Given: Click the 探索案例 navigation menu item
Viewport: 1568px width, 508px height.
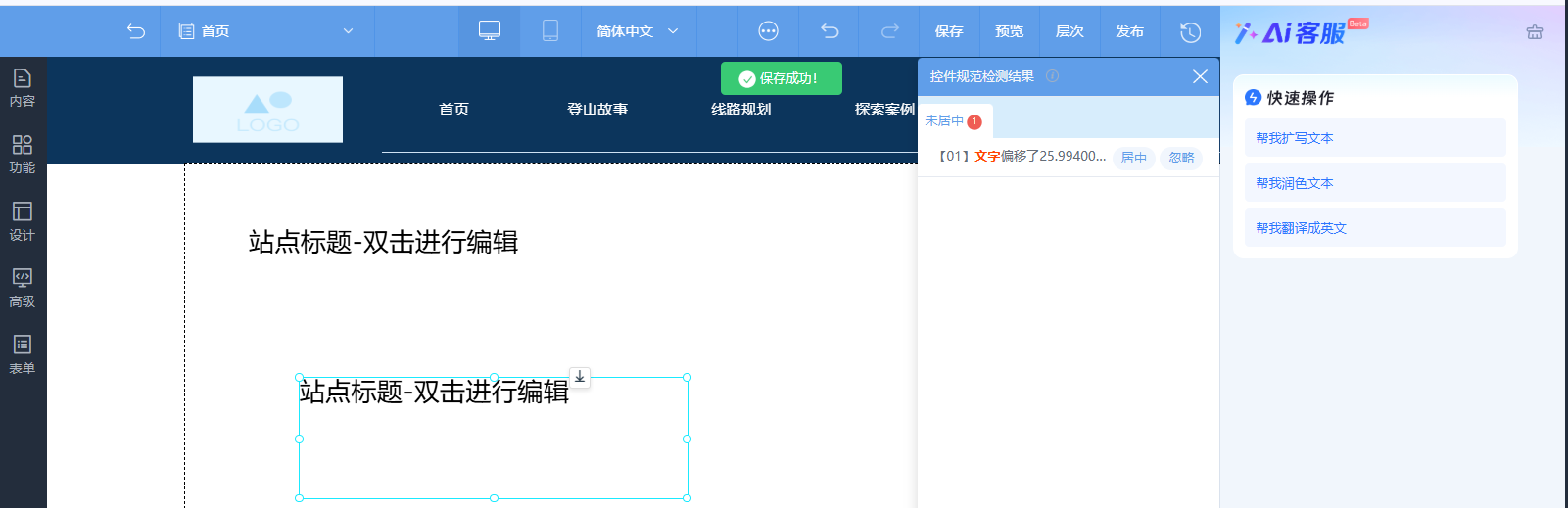Looking at the screenshot, I should 884,110.
